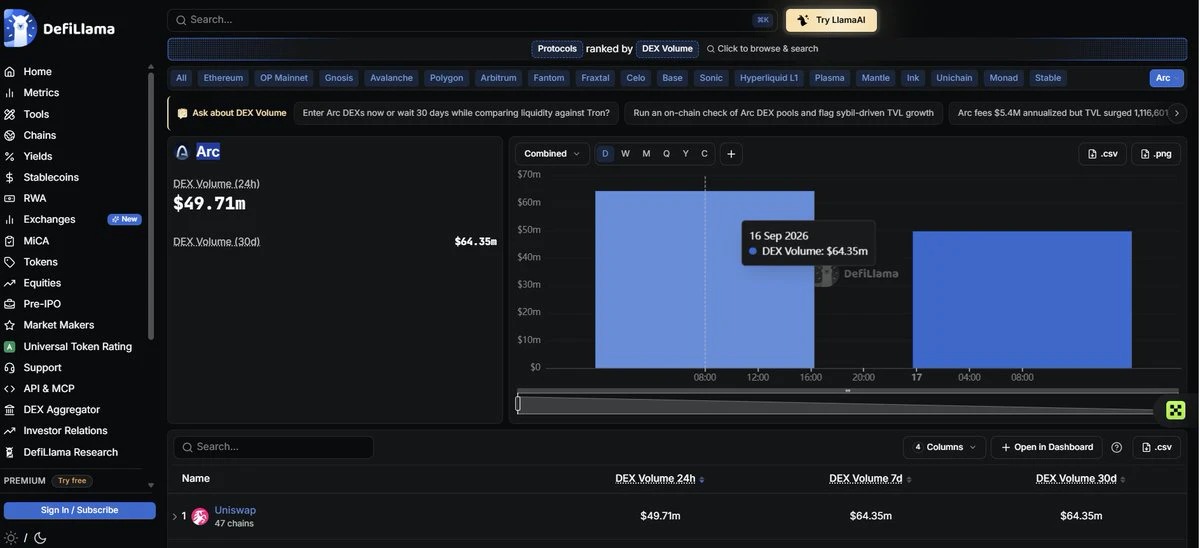Click the Try LlamaAI button
The height and width of the screenshot is (548, 1200).
click(x=831, y=20)
